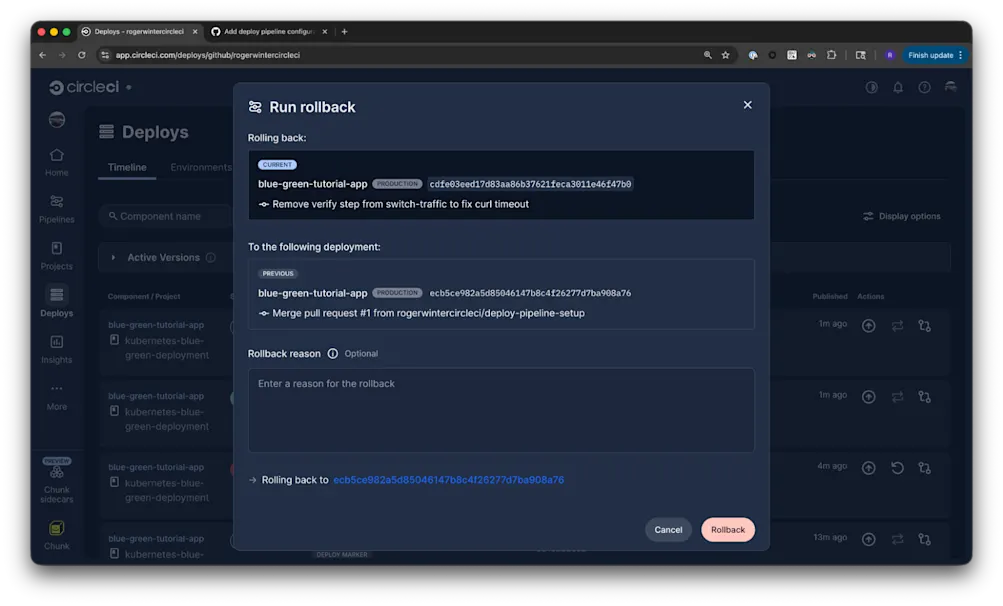Screen dimensions: 1003x606
Task: Open More options in the sidebar
Action: [56, 397]
